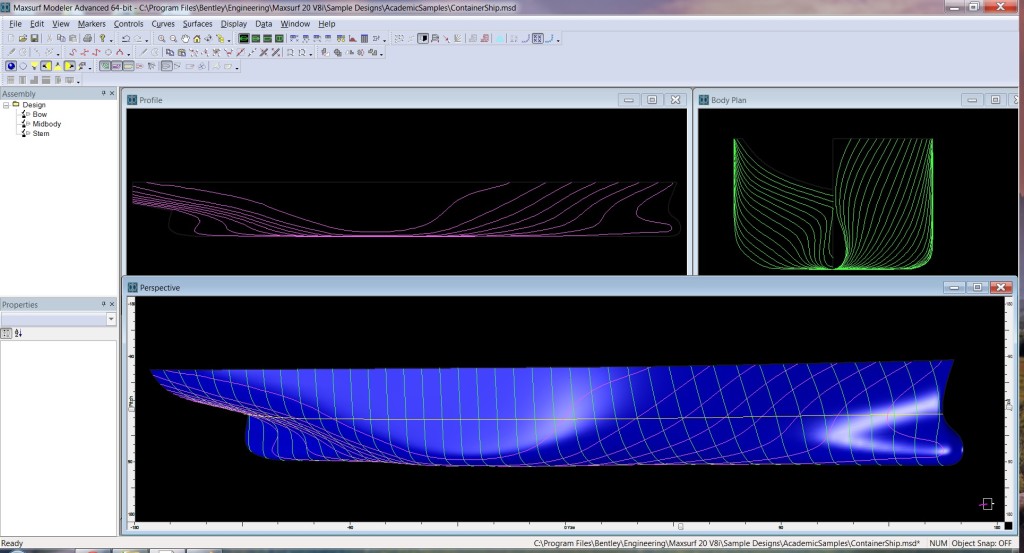Viewport: 1024px width, 553px height.
Task: Toggle the first pressed green visibility button
Action: pos(105,66)
